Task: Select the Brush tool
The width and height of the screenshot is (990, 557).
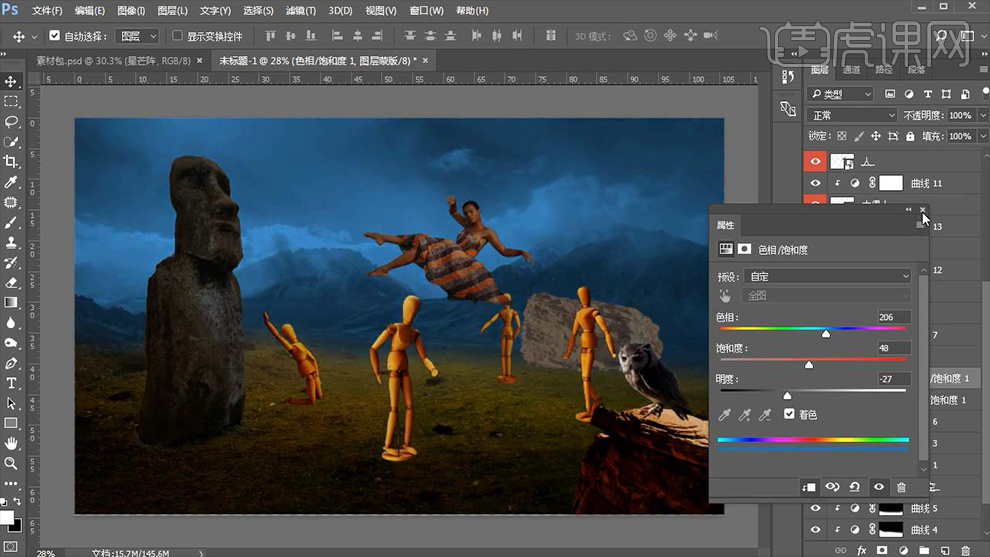Action: click(11, 222)
